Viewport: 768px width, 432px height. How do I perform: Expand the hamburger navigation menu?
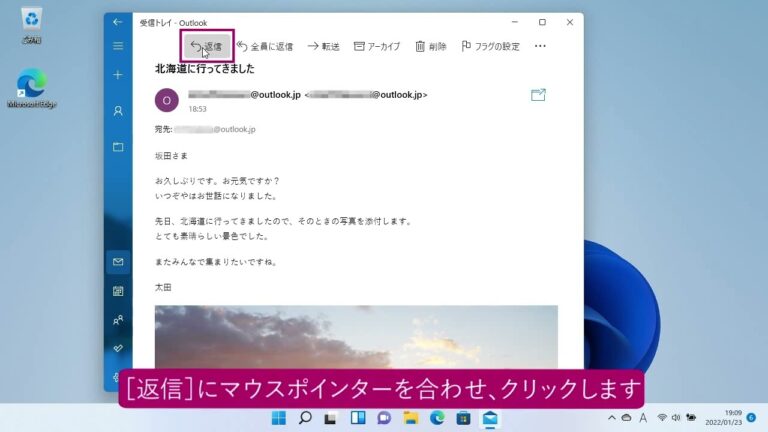pyautogui.click(x=118, y=46)
